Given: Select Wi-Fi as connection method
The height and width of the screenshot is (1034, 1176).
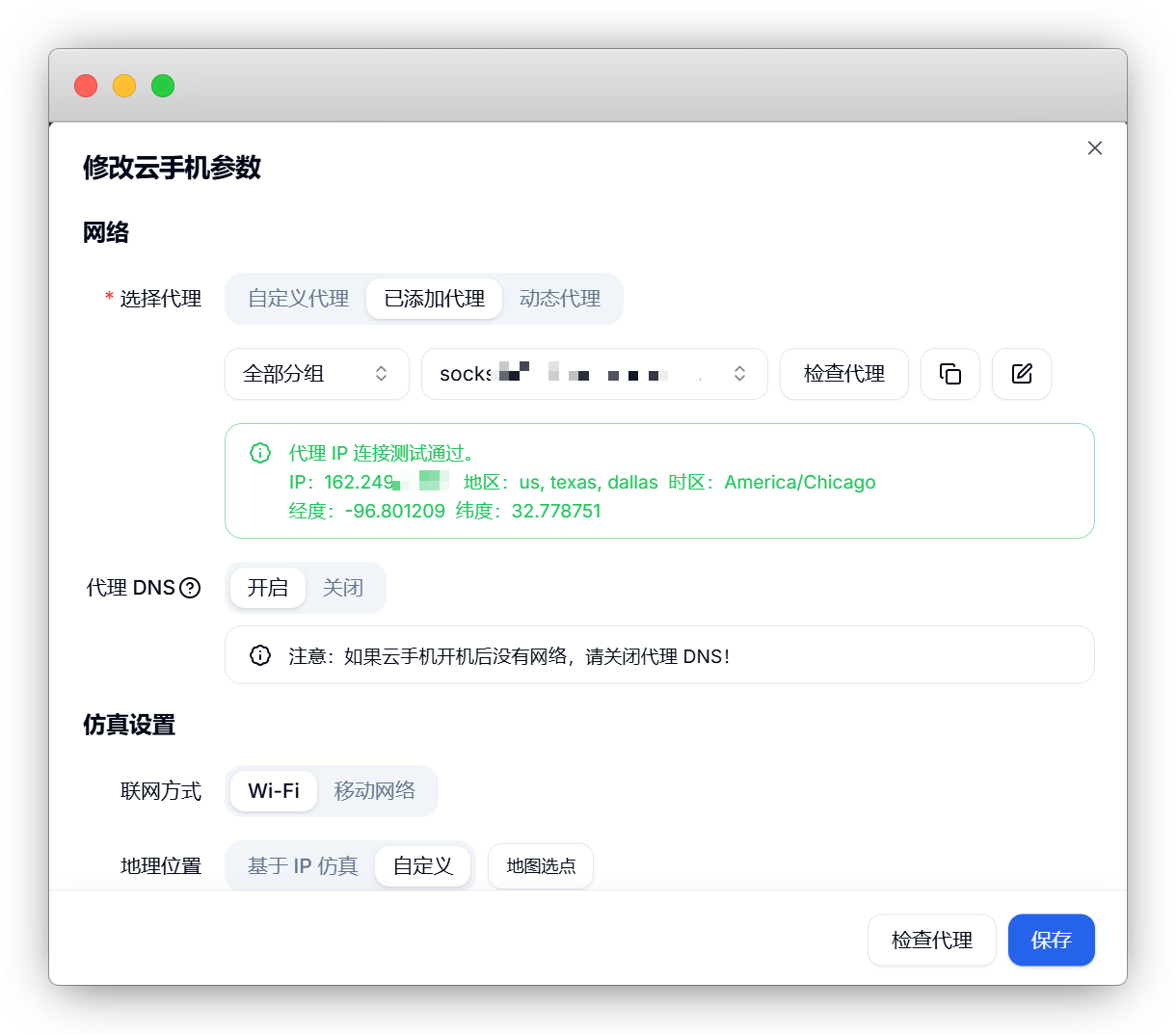Looking at the screenshot, I should (274, 791).
